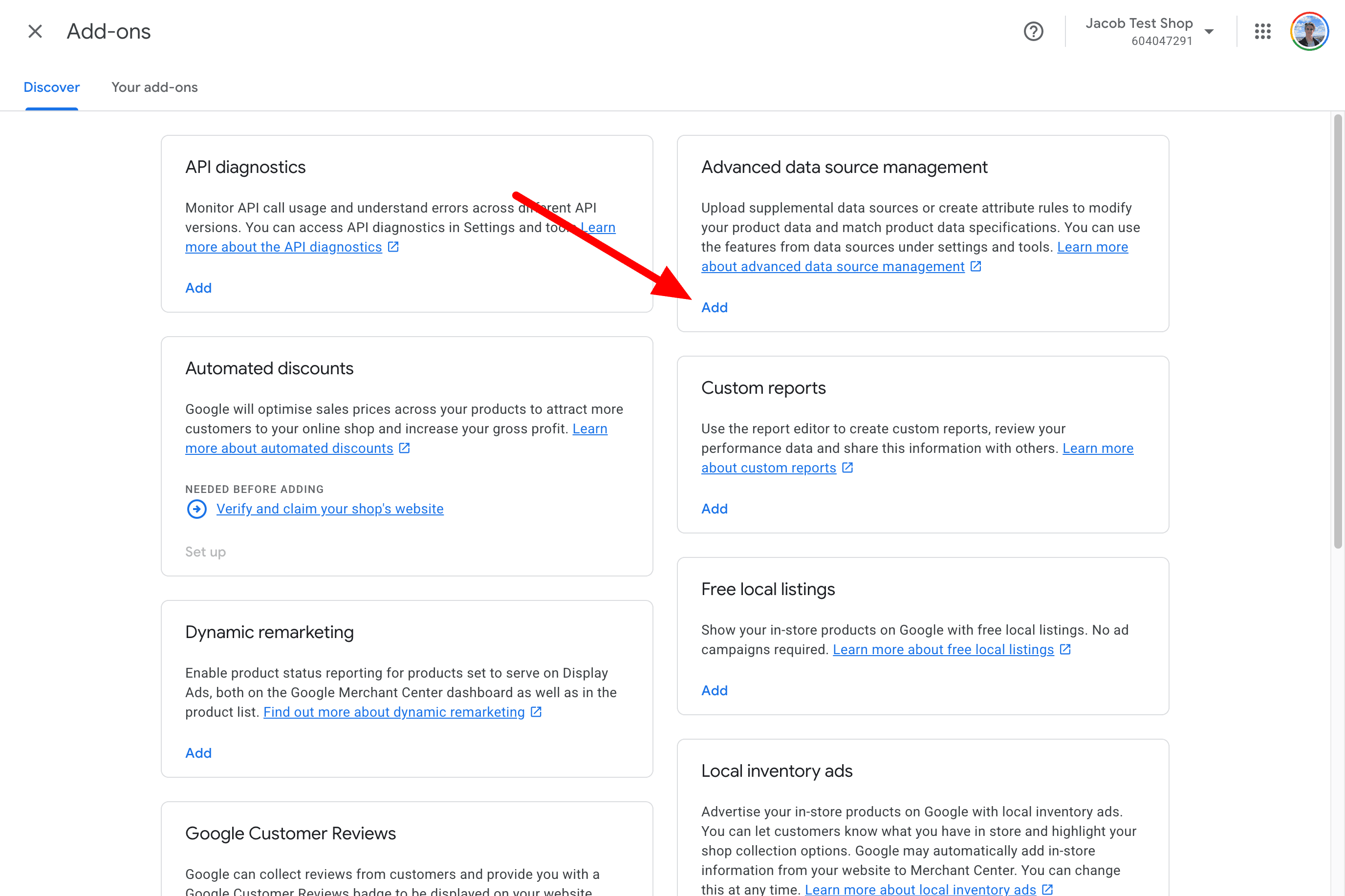The height and width of the screenshot is (896, 1345).
Task: Click external-link icon beside free local listings
Action: coord(1065,649)
